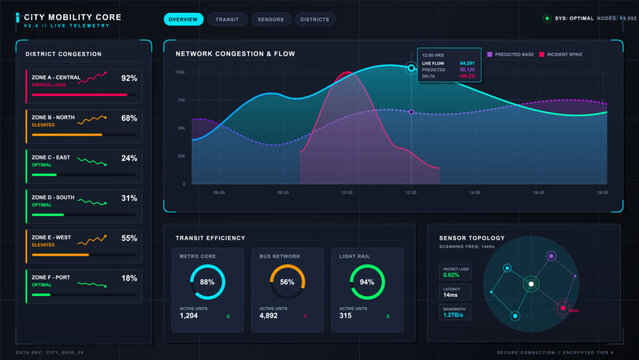
Task: Click the Metro Core active units 1,204
Action: point(189,316)
